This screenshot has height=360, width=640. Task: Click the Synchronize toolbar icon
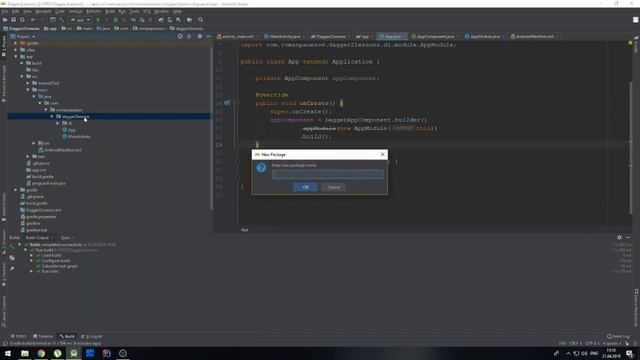22,20
